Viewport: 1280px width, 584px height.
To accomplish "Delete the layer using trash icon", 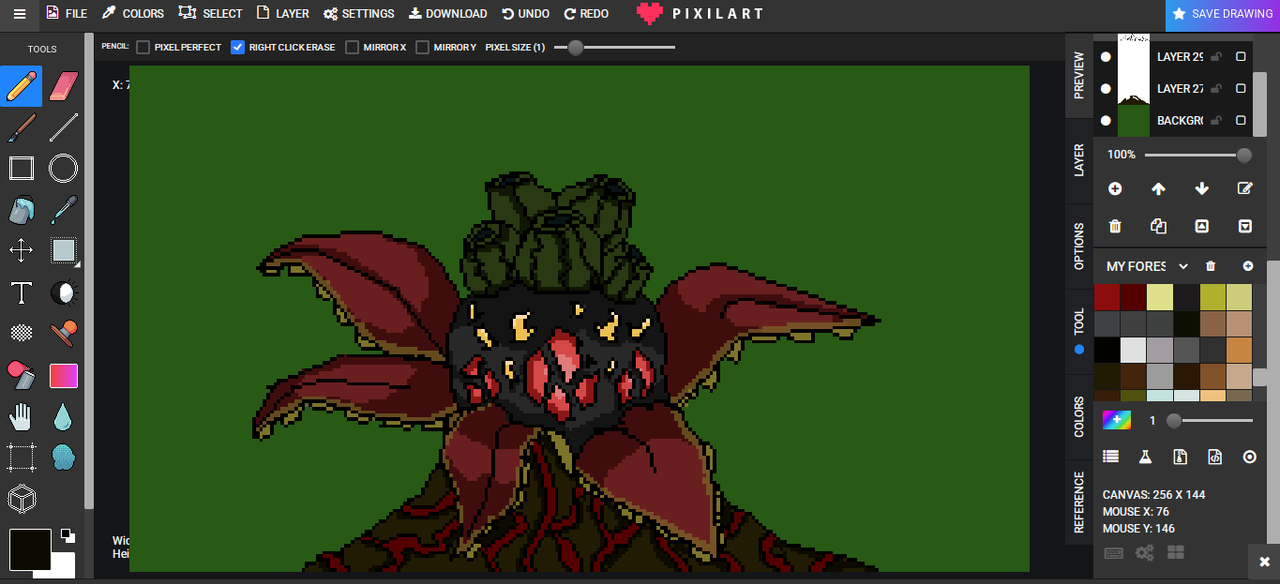I will point(1115,227).
